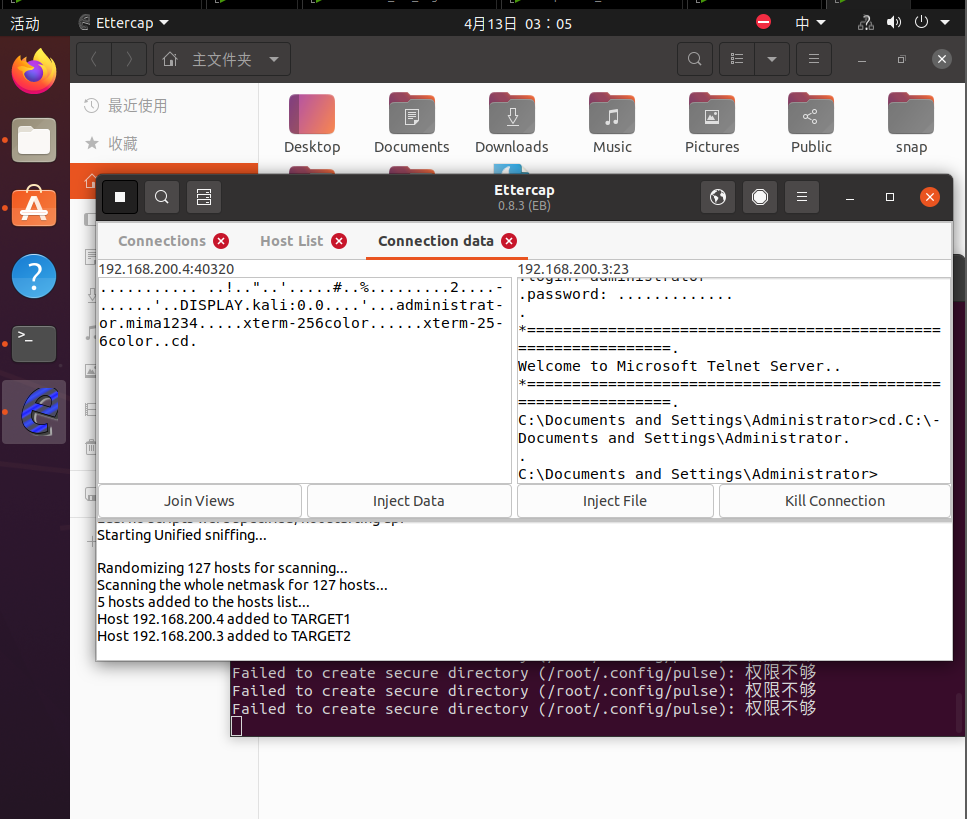
Task: Go back in the Files window
Action: pos(94,59)
